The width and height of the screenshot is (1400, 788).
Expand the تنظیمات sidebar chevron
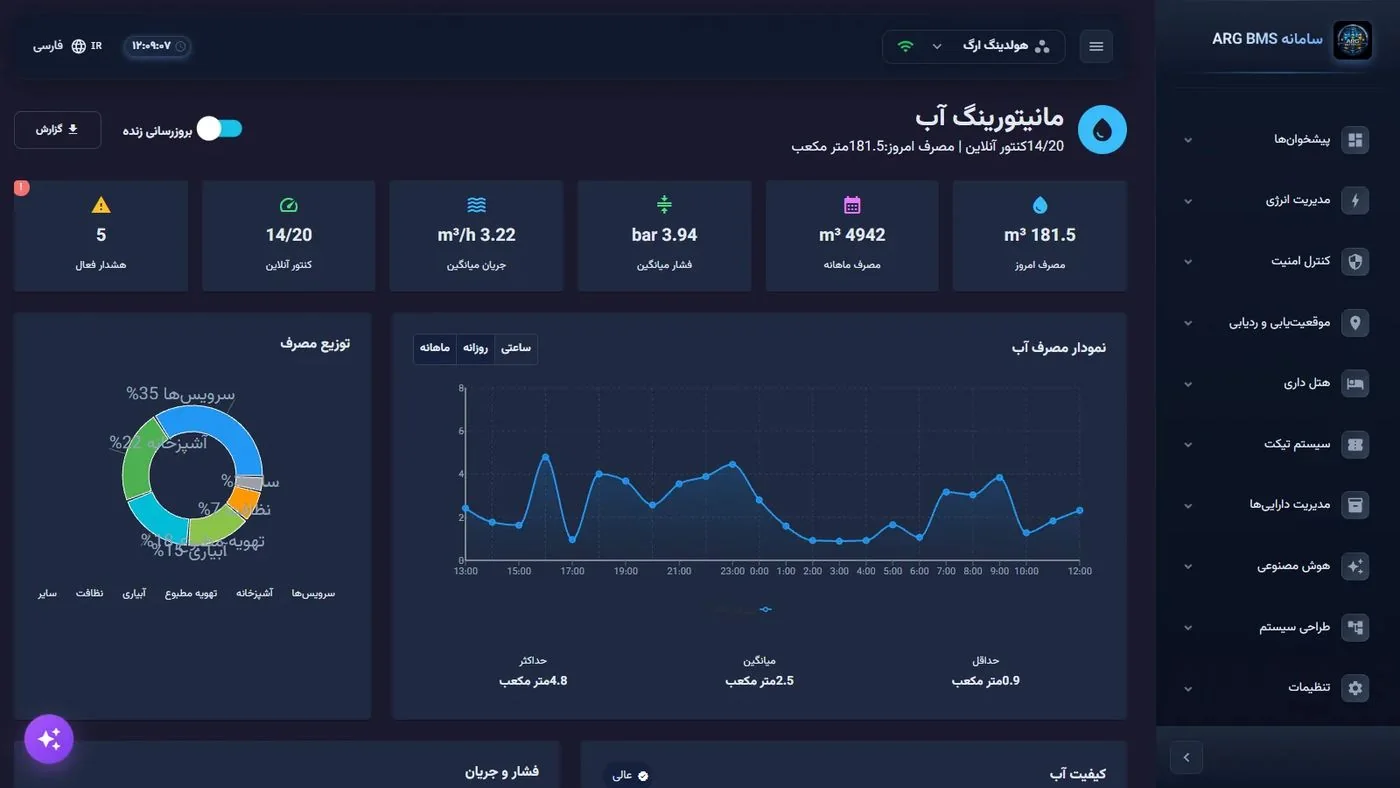(1188, 689)
